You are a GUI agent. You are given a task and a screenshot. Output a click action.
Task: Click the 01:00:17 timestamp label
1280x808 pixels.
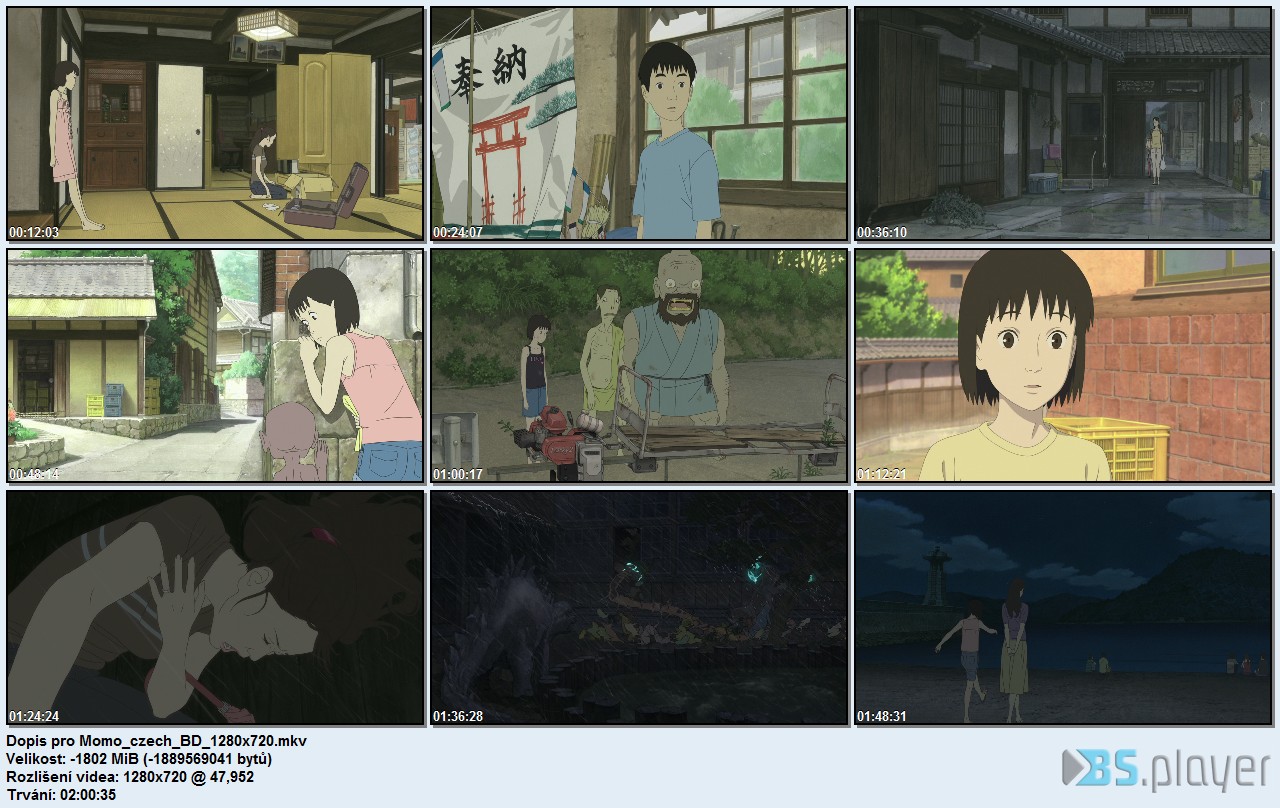pyautogui.click(x=459, y=474)
